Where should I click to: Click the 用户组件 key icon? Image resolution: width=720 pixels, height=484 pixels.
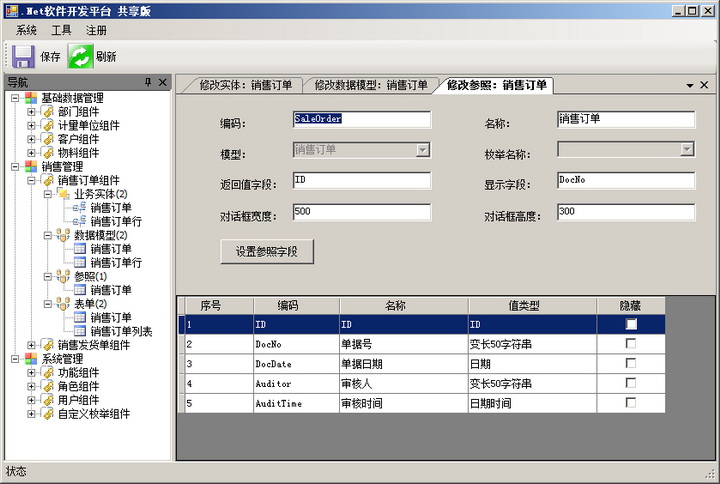[x=48, y=400]
